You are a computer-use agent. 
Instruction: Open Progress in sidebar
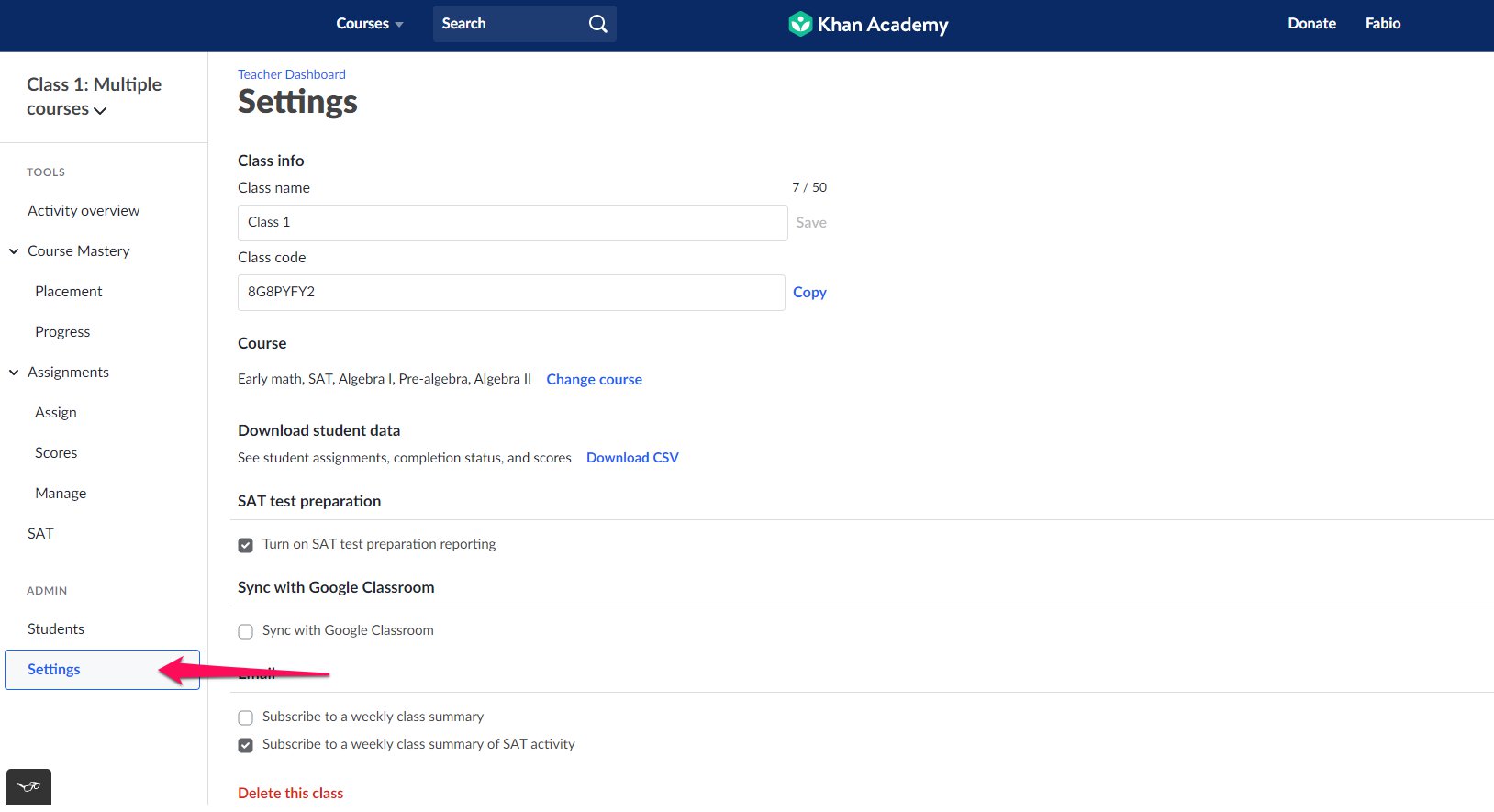[x=62, y=331]
